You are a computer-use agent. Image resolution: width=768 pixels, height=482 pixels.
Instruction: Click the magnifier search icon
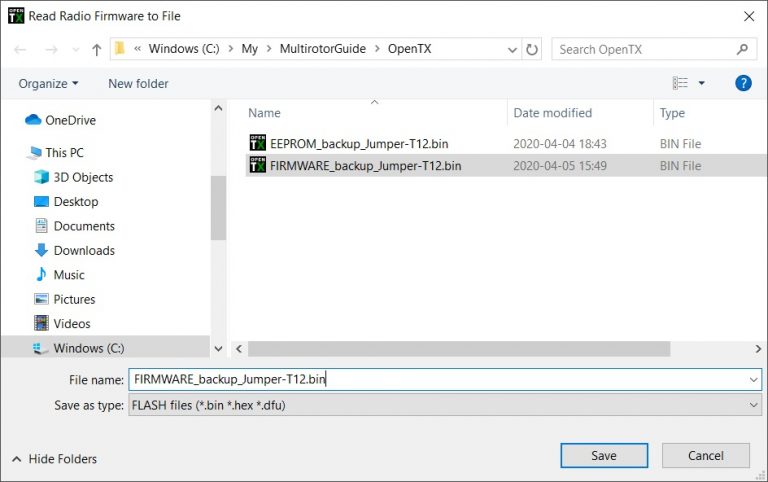742,49
